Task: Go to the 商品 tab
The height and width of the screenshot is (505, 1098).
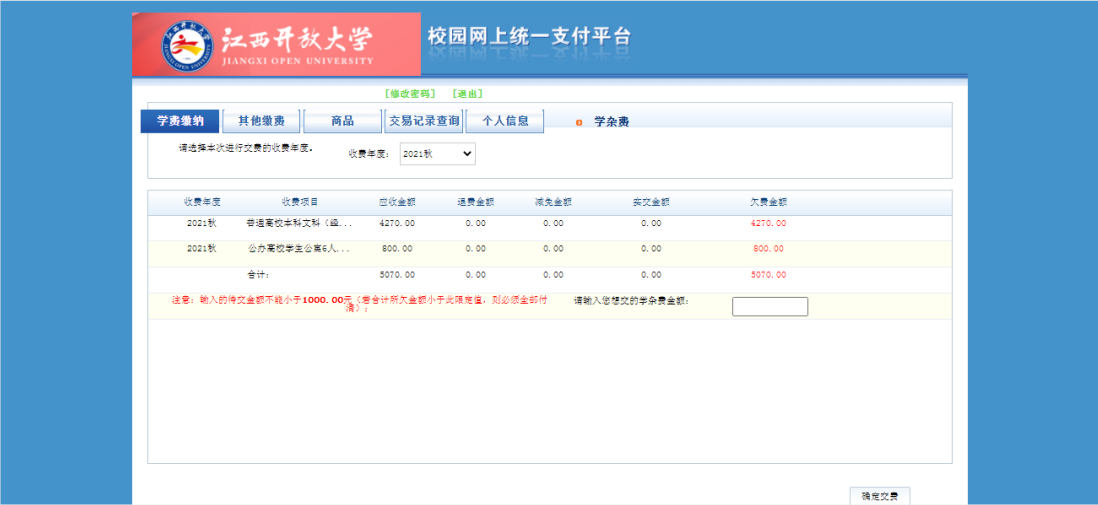Action: (342, 121)
